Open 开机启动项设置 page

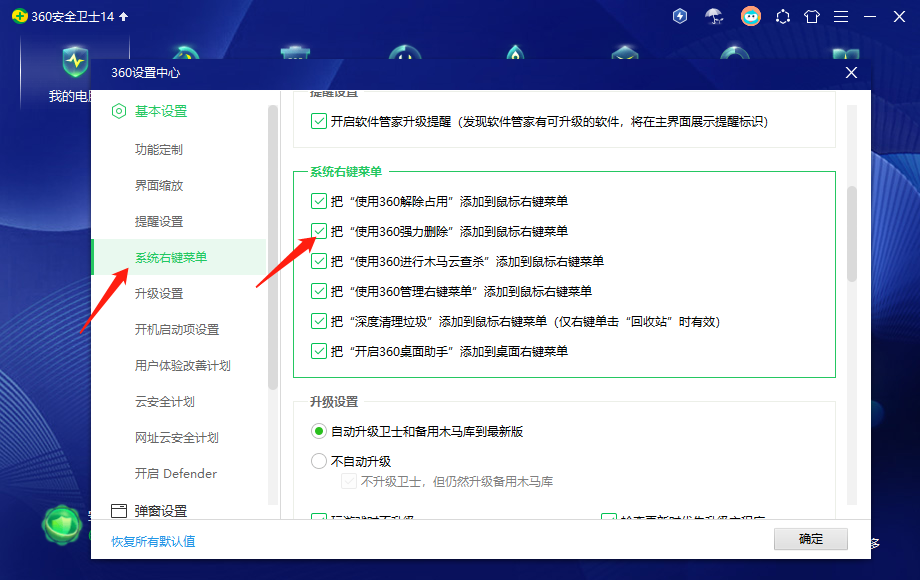(179, 330)
